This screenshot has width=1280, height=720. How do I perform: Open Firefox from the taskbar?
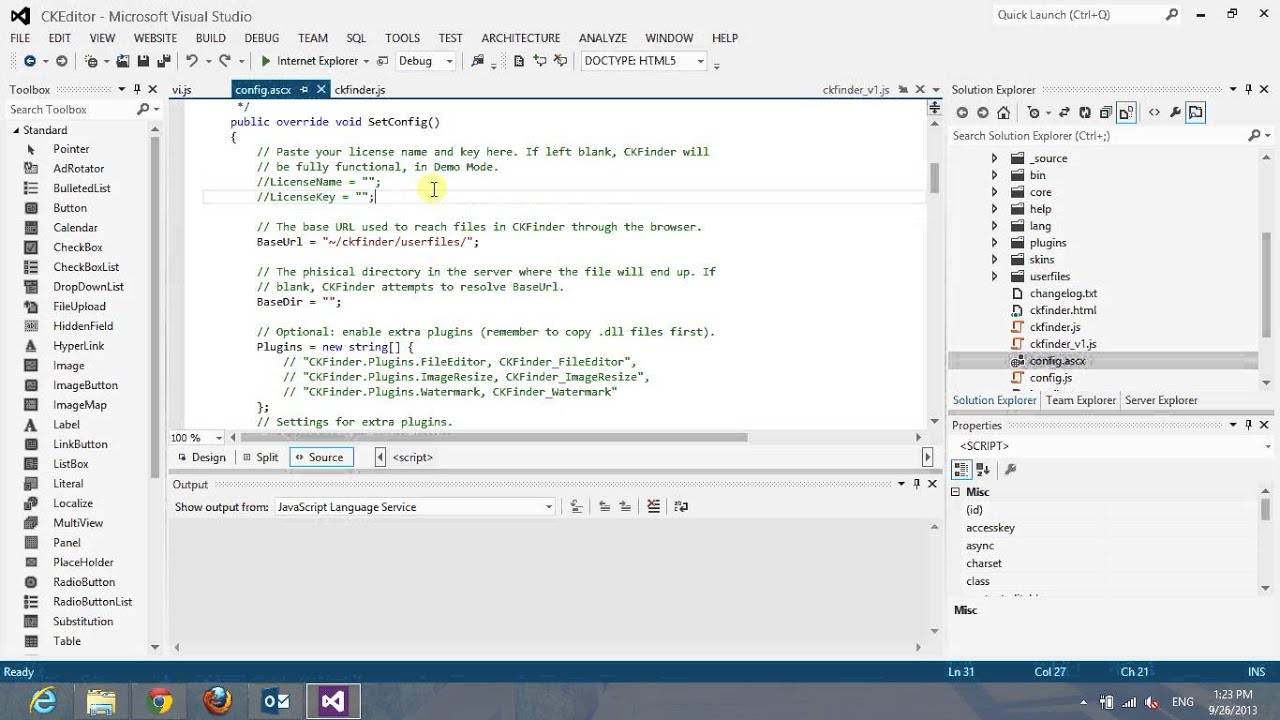217,702
